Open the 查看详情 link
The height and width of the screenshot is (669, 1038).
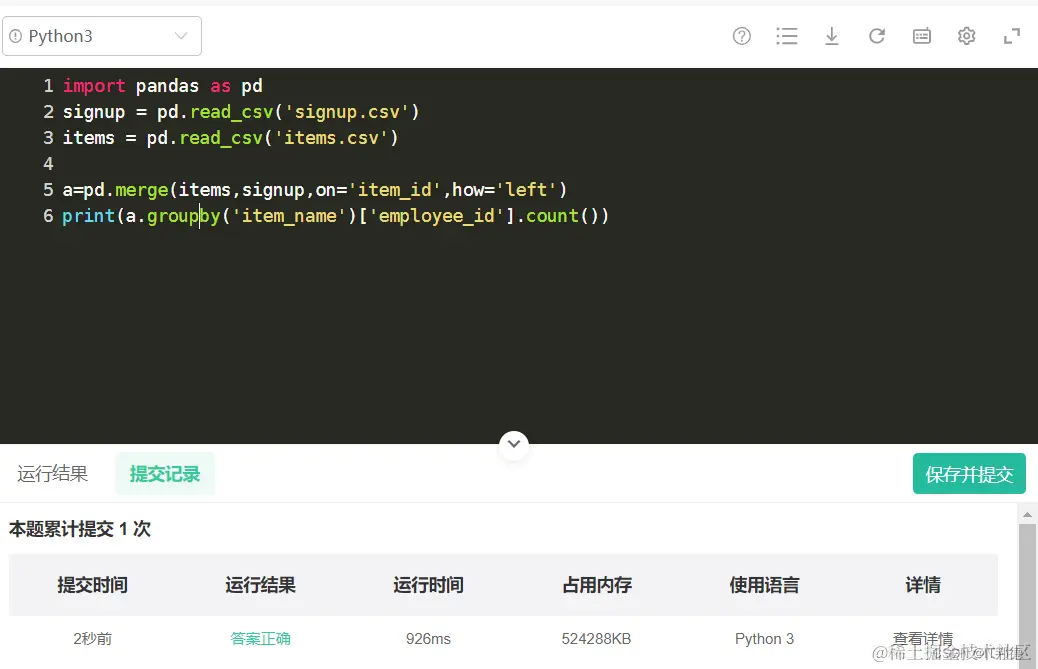923,639
